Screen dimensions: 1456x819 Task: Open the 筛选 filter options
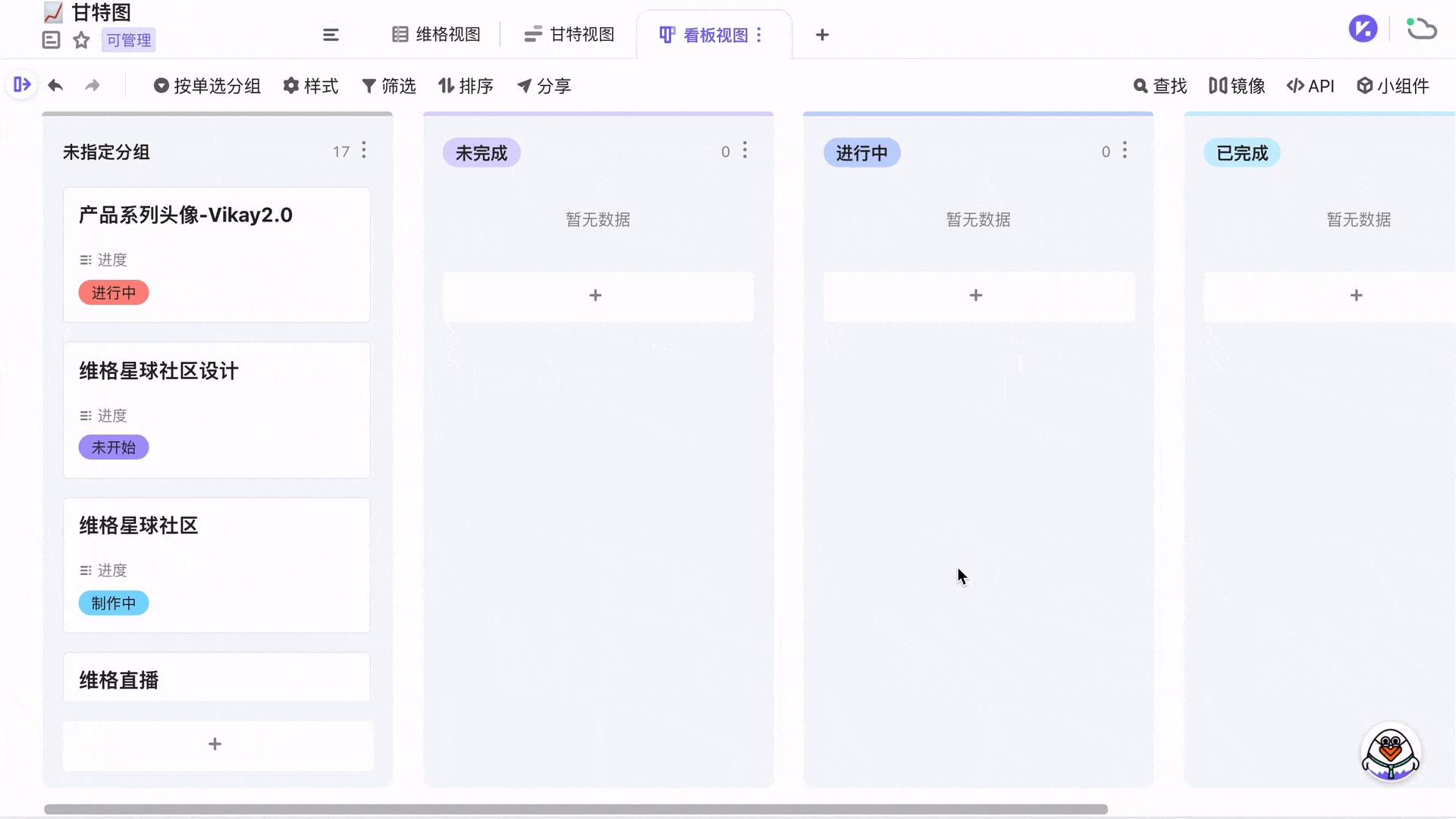point(389,86)
